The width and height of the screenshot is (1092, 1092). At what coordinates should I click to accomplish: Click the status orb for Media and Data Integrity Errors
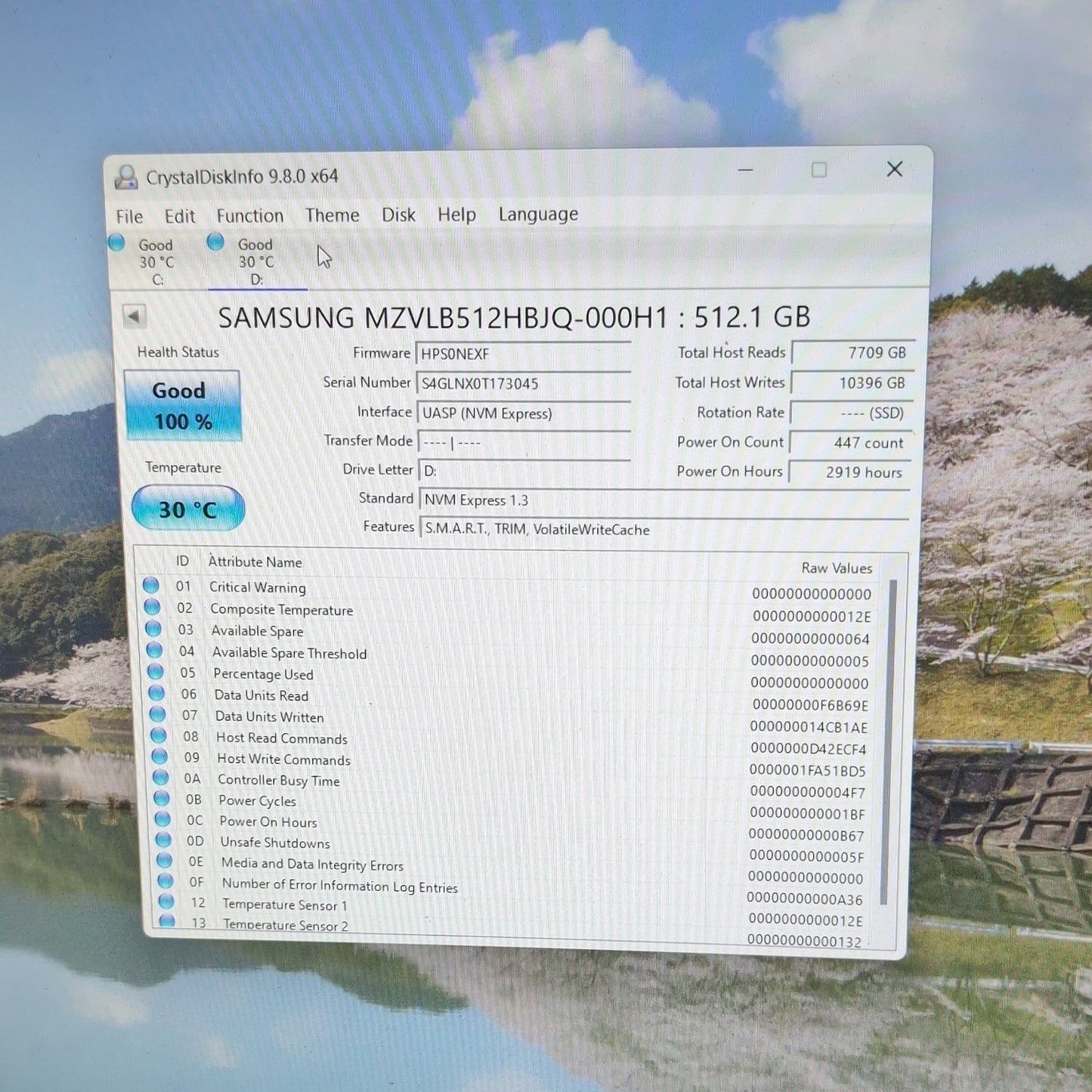coord(165,860)
